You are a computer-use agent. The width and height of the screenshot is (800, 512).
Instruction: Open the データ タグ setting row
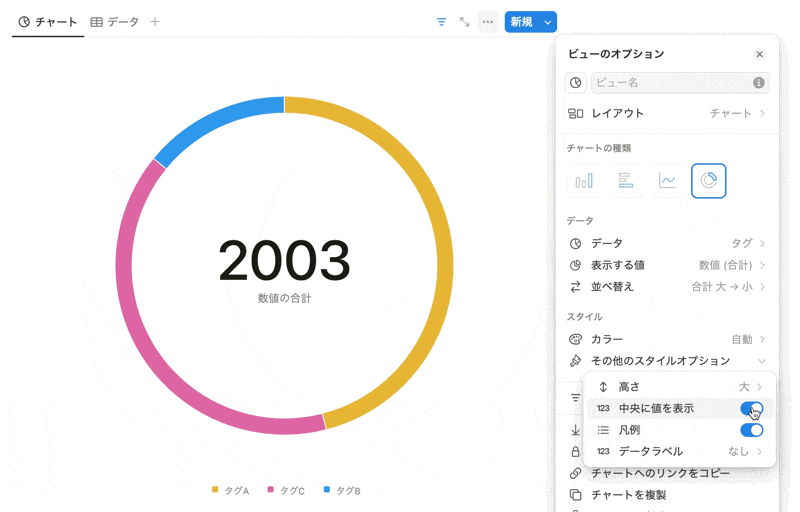667,243
